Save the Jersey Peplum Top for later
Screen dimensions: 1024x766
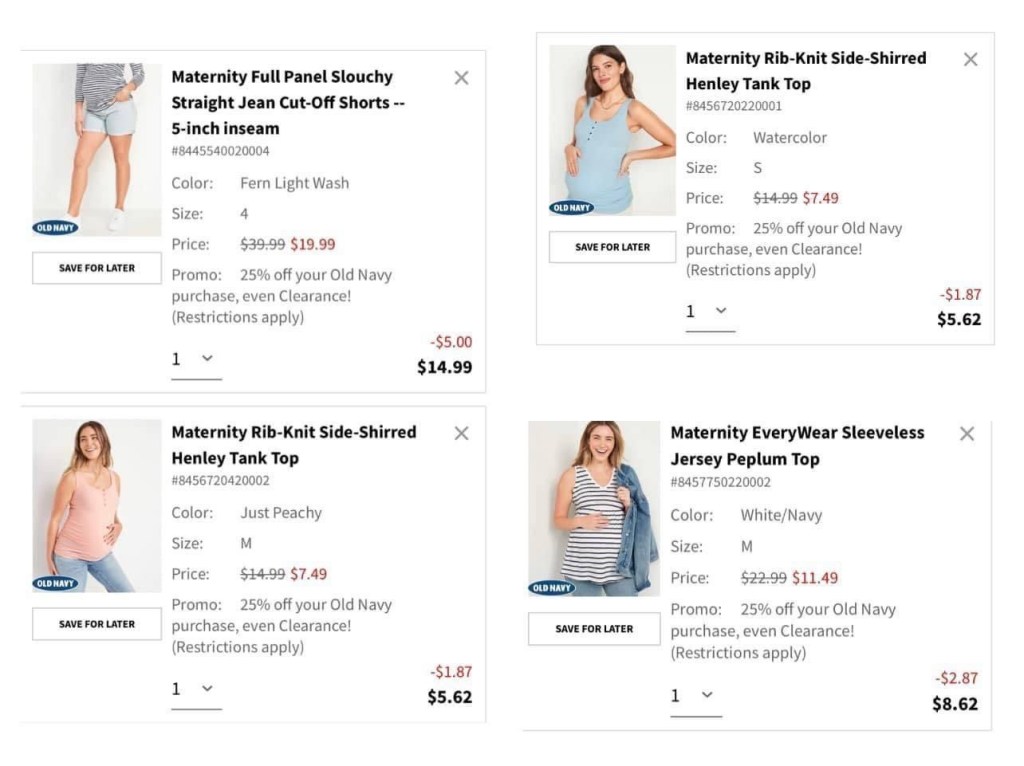pos(594,629)
